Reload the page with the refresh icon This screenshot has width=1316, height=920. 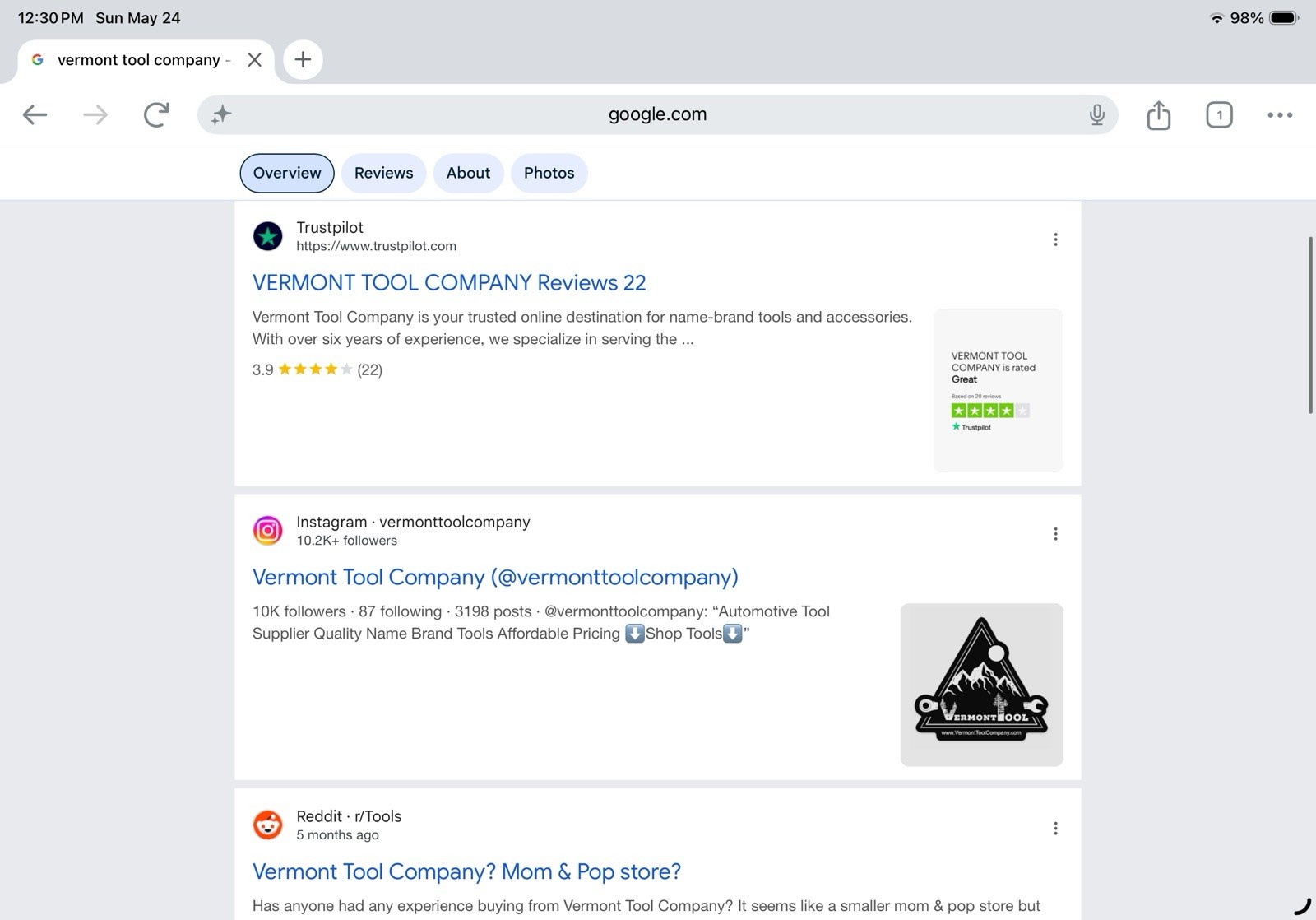156,114
